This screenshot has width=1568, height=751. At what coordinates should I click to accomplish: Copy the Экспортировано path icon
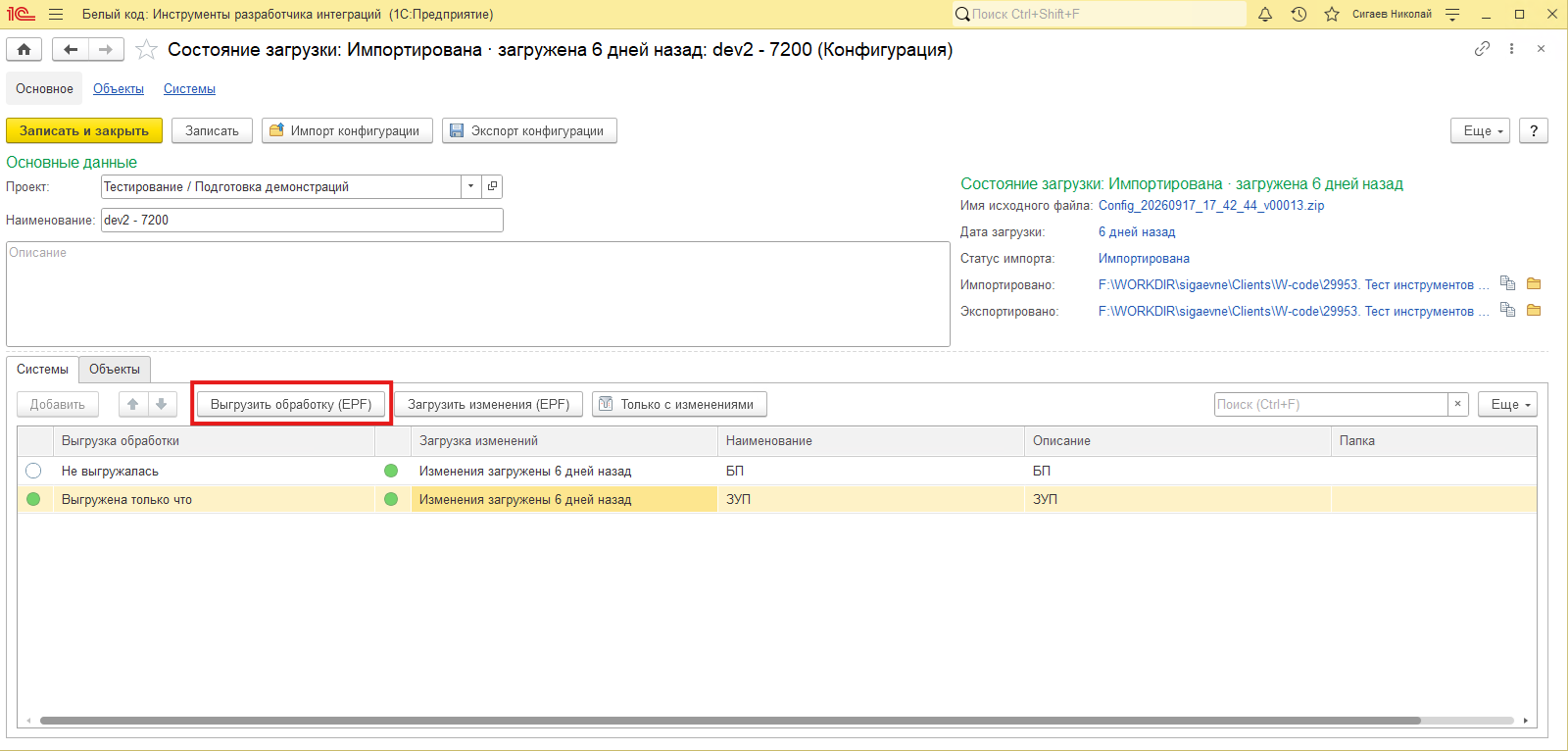pyautogui.click(x=1507, y=311)
